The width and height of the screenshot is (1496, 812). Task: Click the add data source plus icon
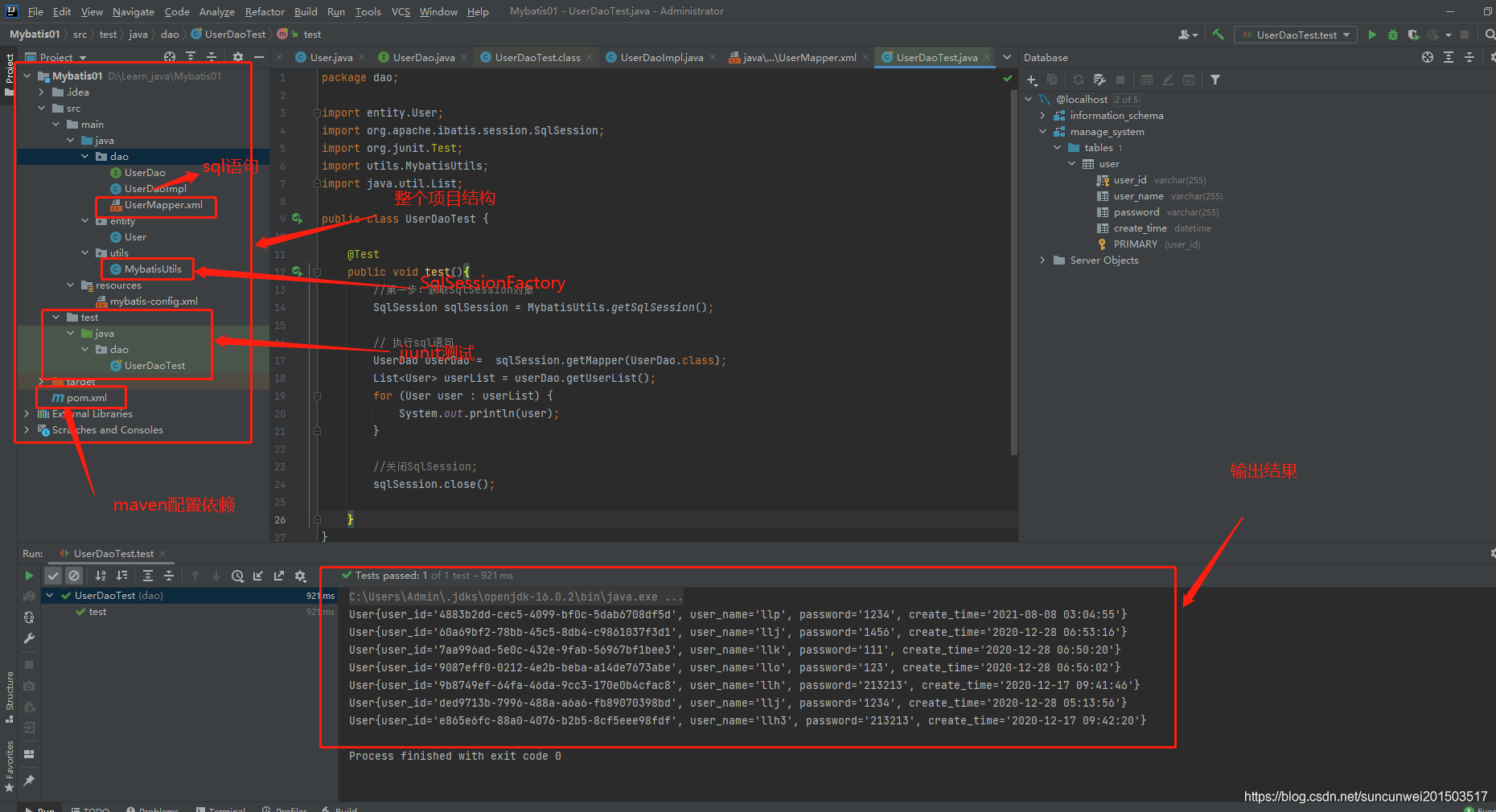[1032, 80]
